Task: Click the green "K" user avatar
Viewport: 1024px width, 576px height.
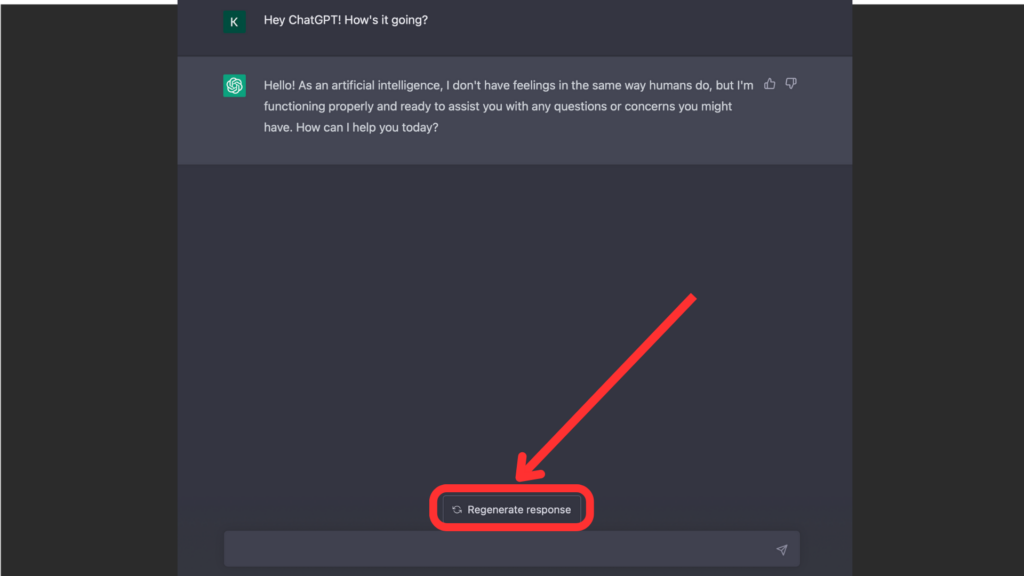Action: [234, 21]
